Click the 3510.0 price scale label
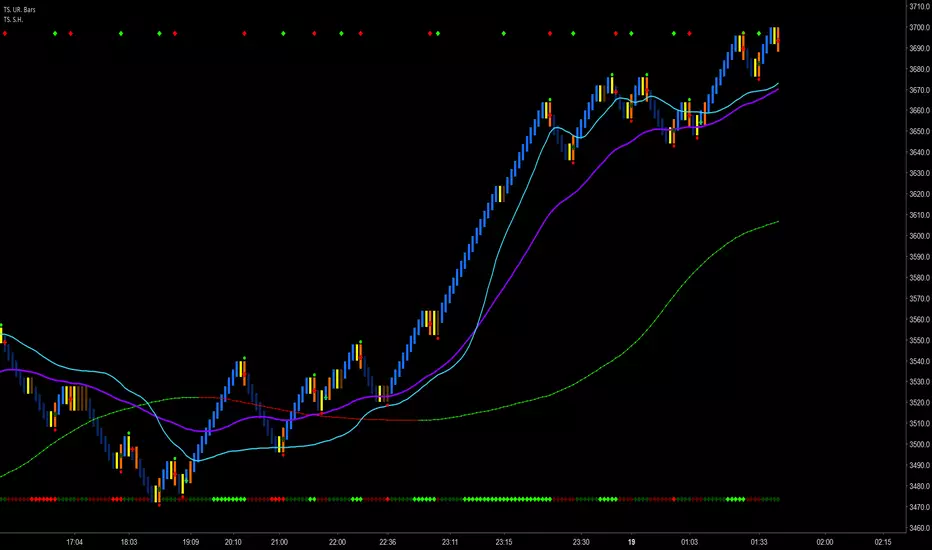 [920, 423]
